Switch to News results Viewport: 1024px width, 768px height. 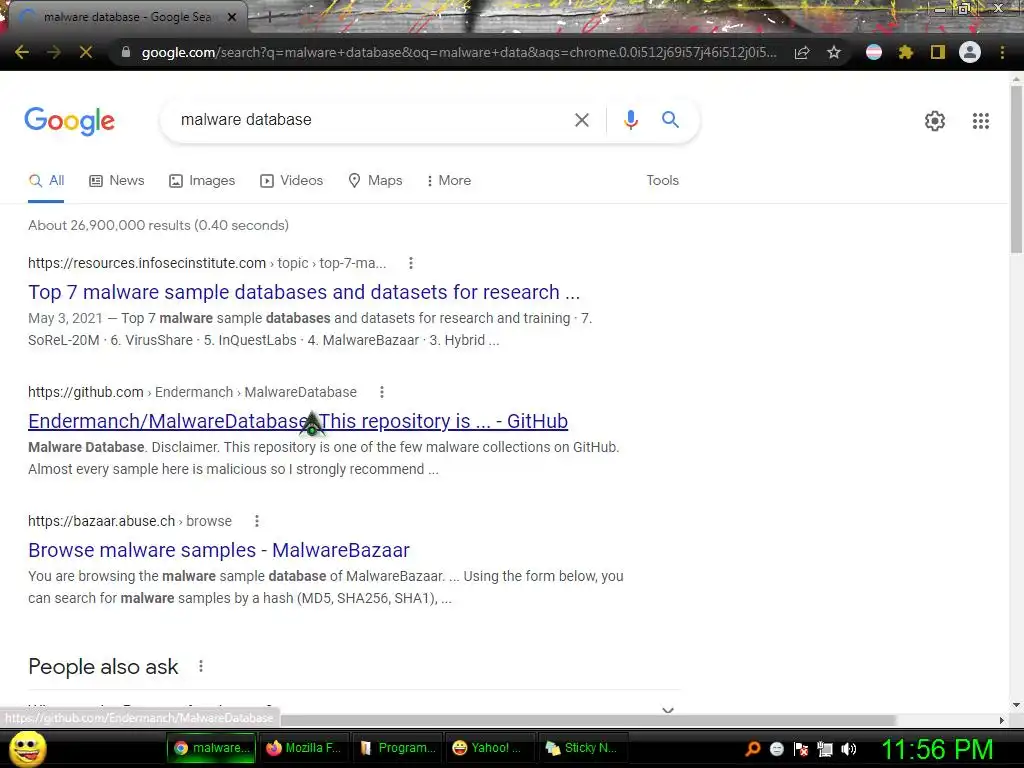[117, 181]
